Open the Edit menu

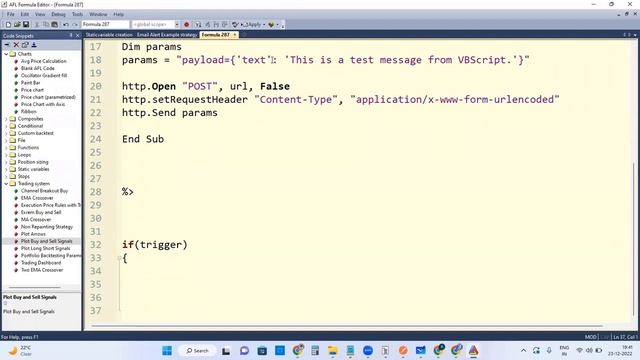pos(25,14)
